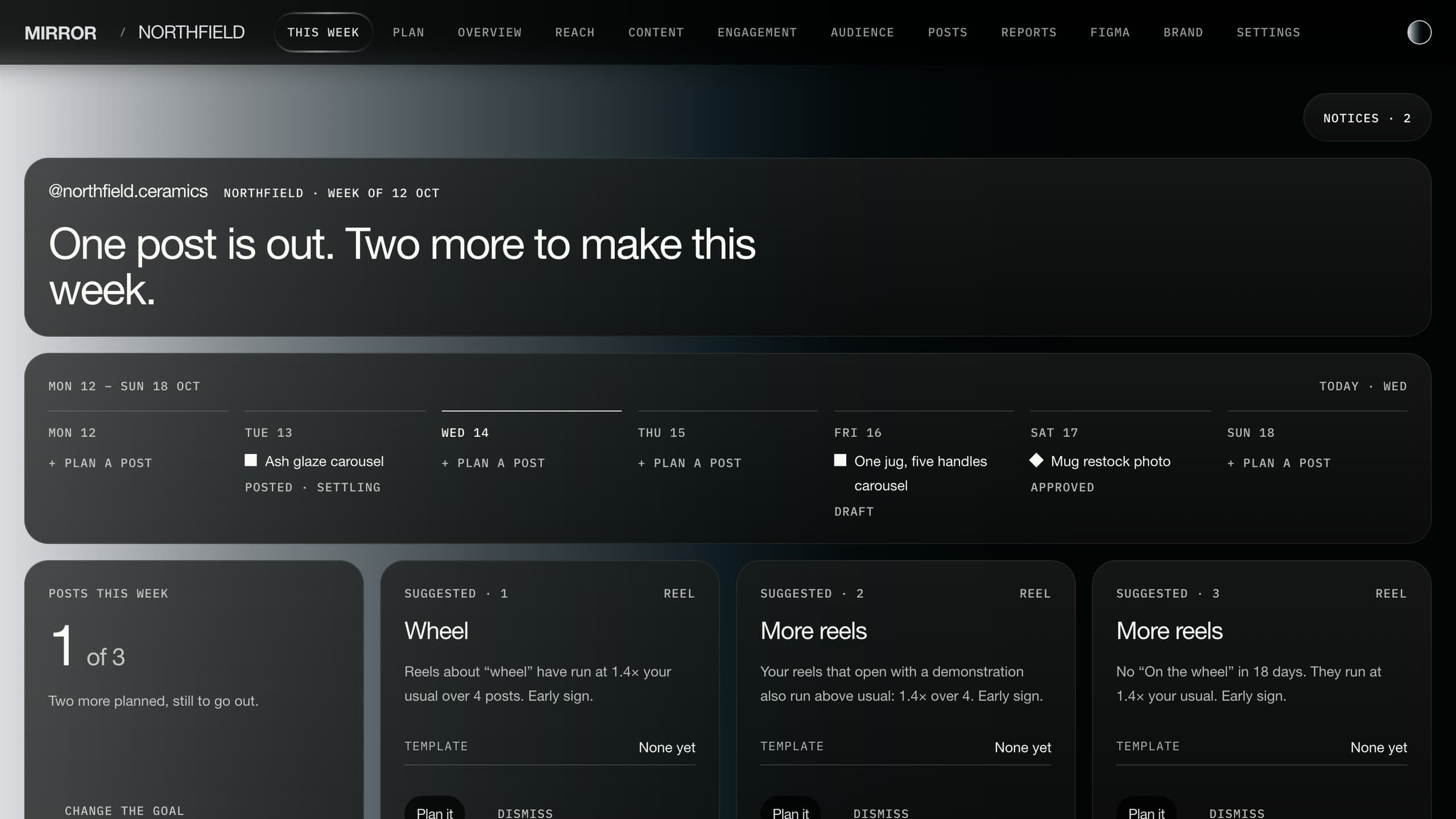Open the SETTINGS tab
1456x819 pixels.
[1268, 32]
